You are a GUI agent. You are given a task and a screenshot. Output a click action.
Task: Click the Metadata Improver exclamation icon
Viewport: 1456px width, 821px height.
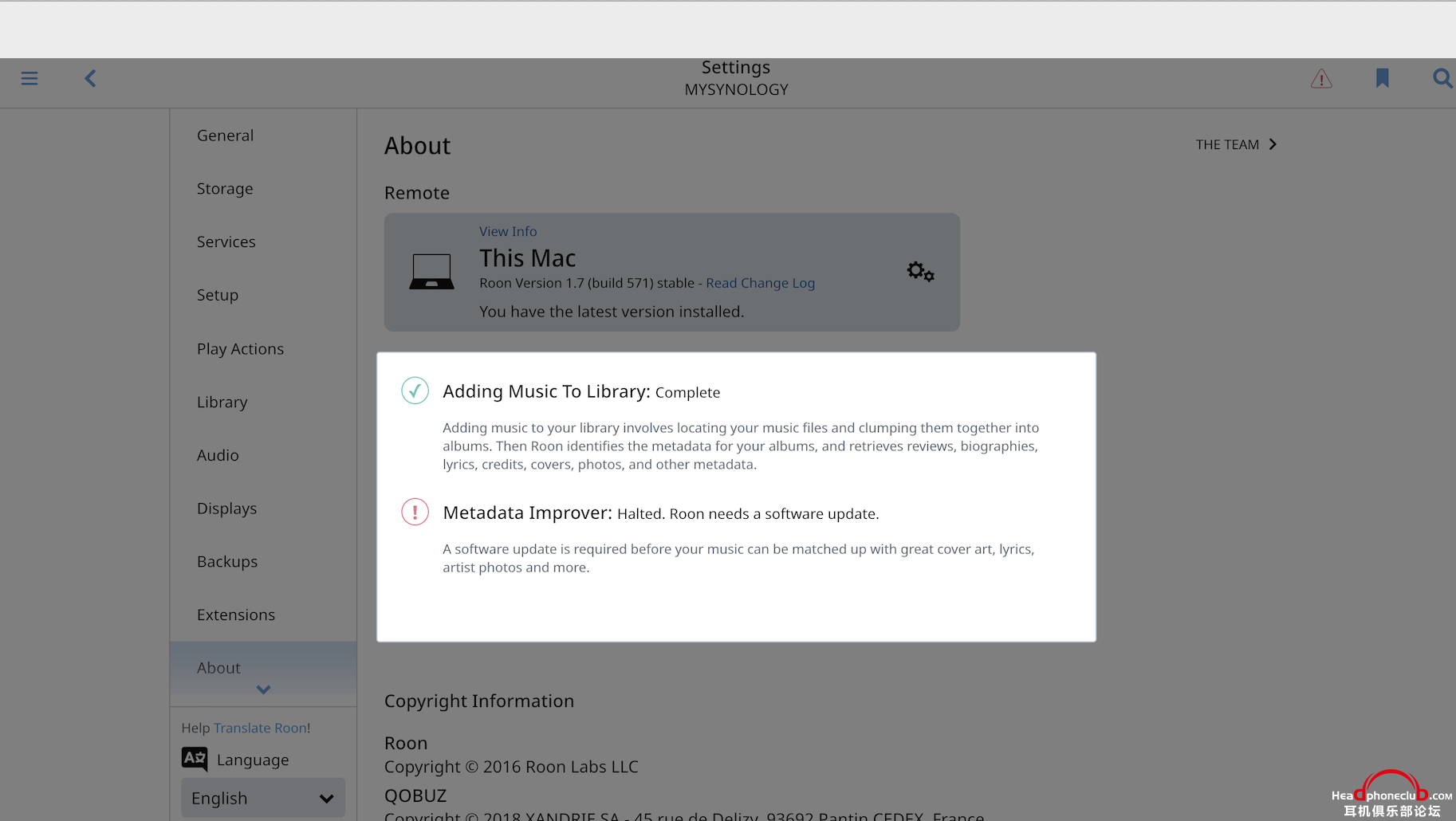(415, 512)
